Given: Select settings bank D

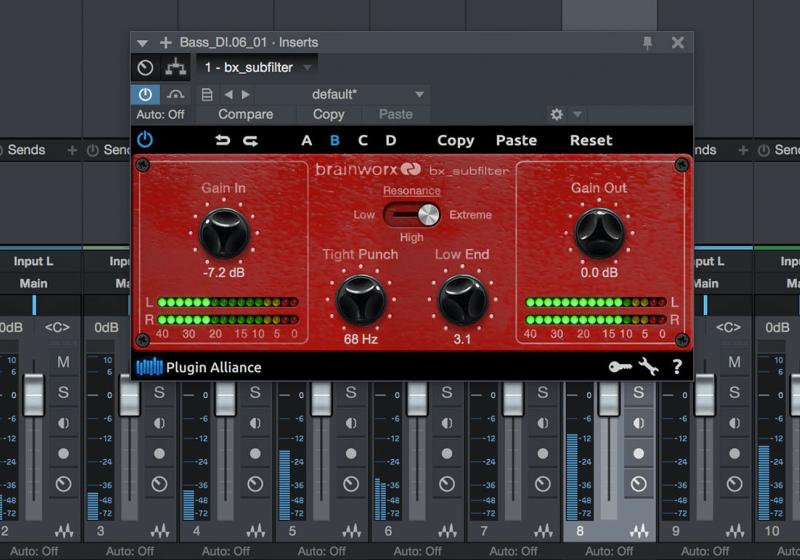Looking at the screenshot, I should (x=391, y=141).
